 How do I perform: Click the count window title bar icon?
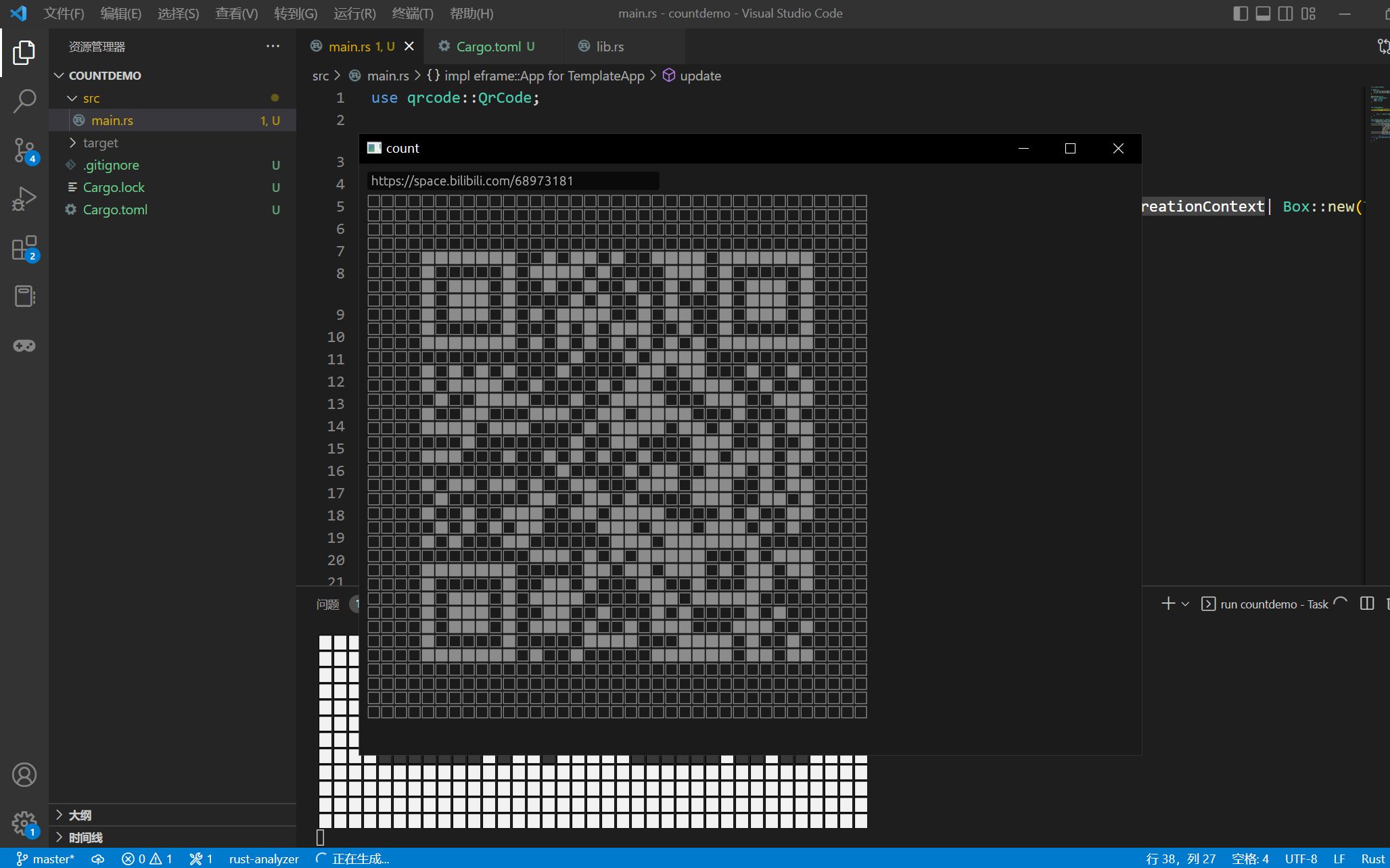point(374,148)
